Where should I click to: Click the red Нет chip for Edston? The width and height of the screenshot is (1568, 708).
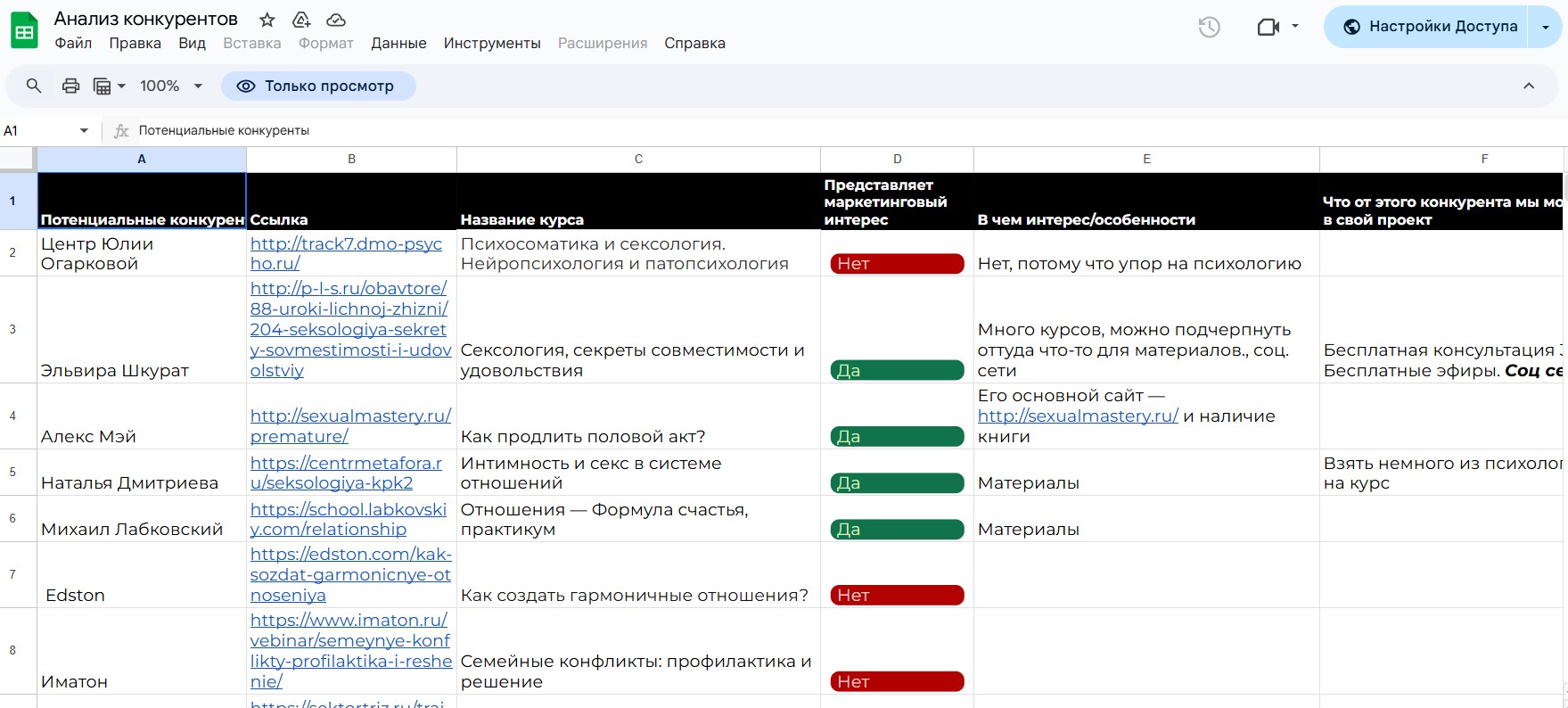tap(897, 595)
